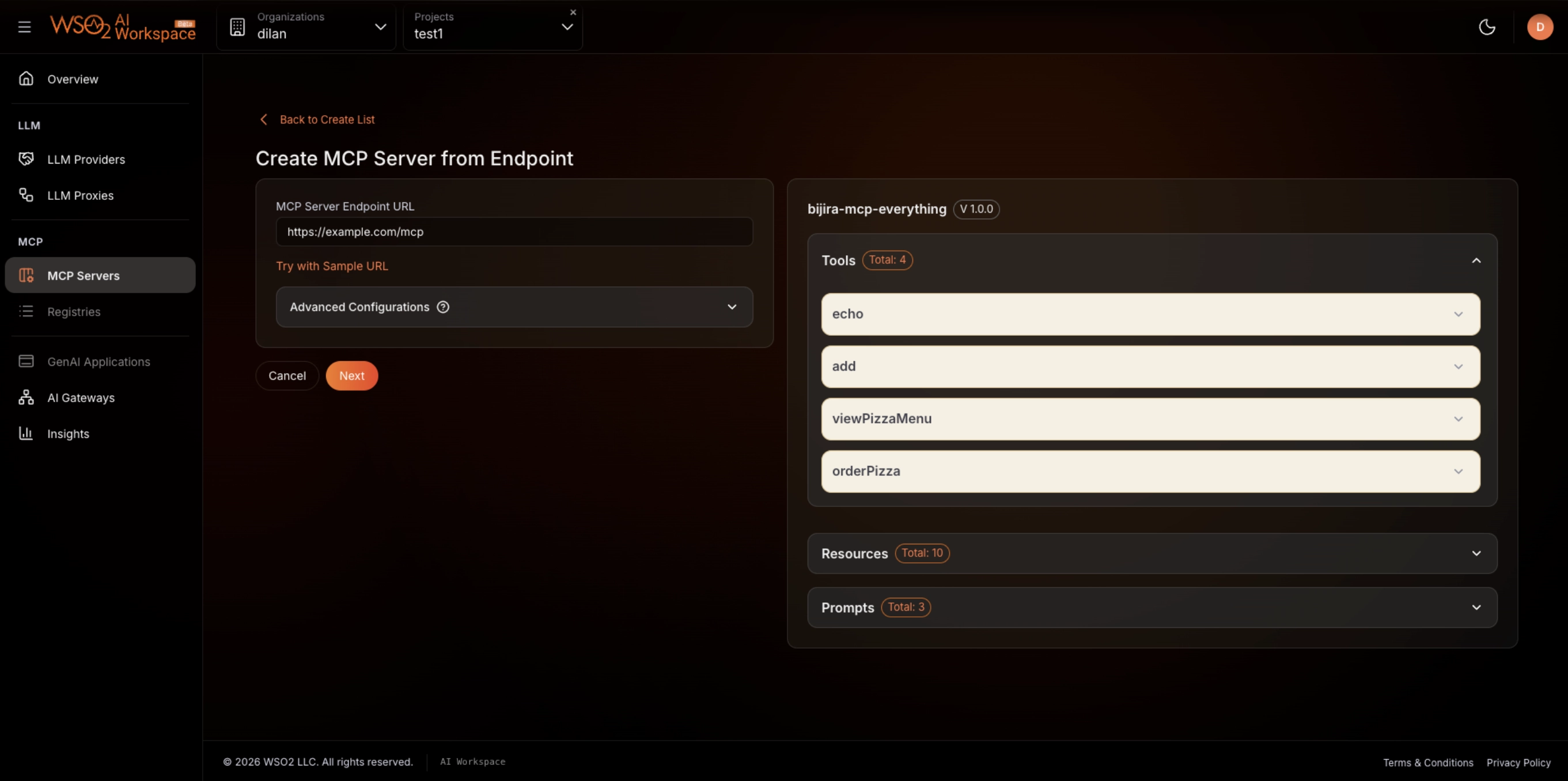Open the user profile avatar menu
This screenshot has width=1568, height=781.
click(x=1540, y=27)
